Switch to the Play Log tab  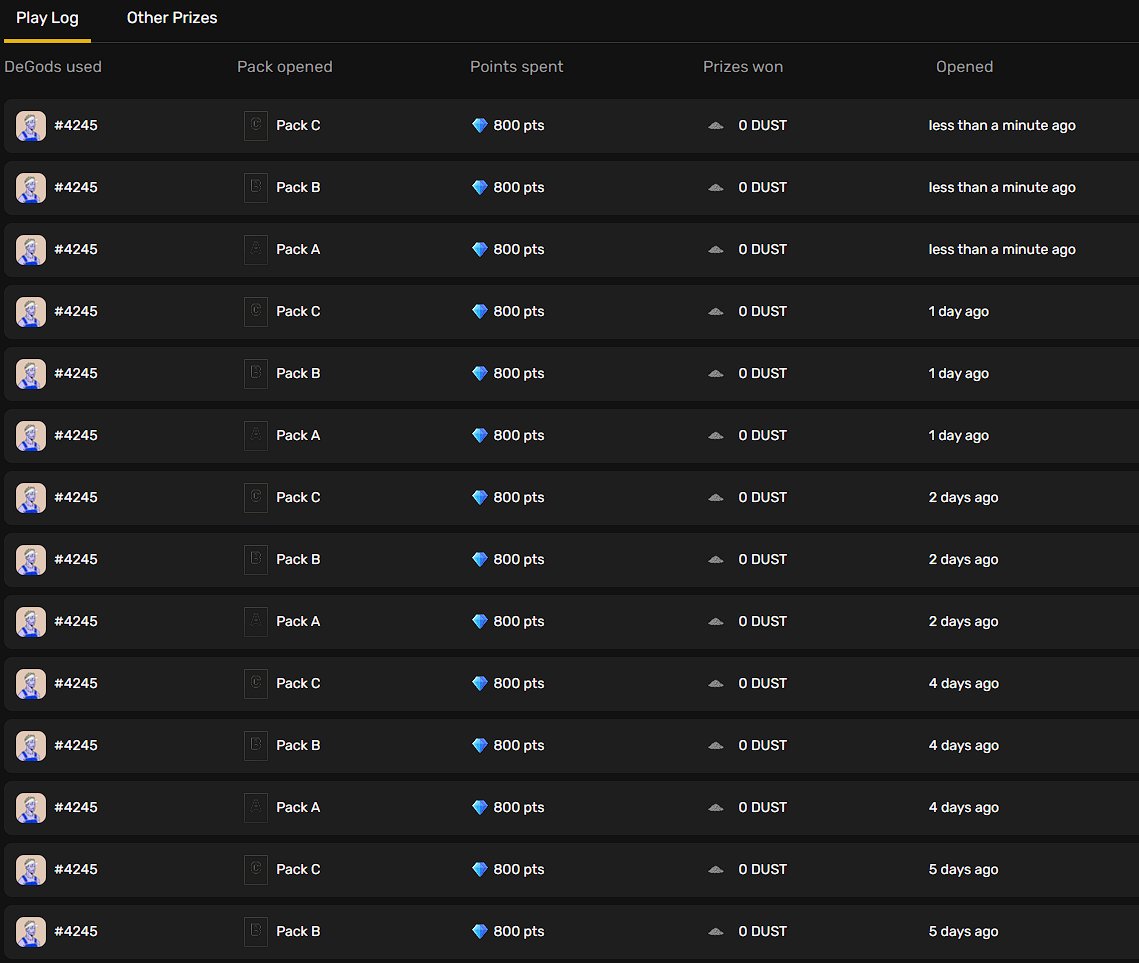tap(47, 18)
